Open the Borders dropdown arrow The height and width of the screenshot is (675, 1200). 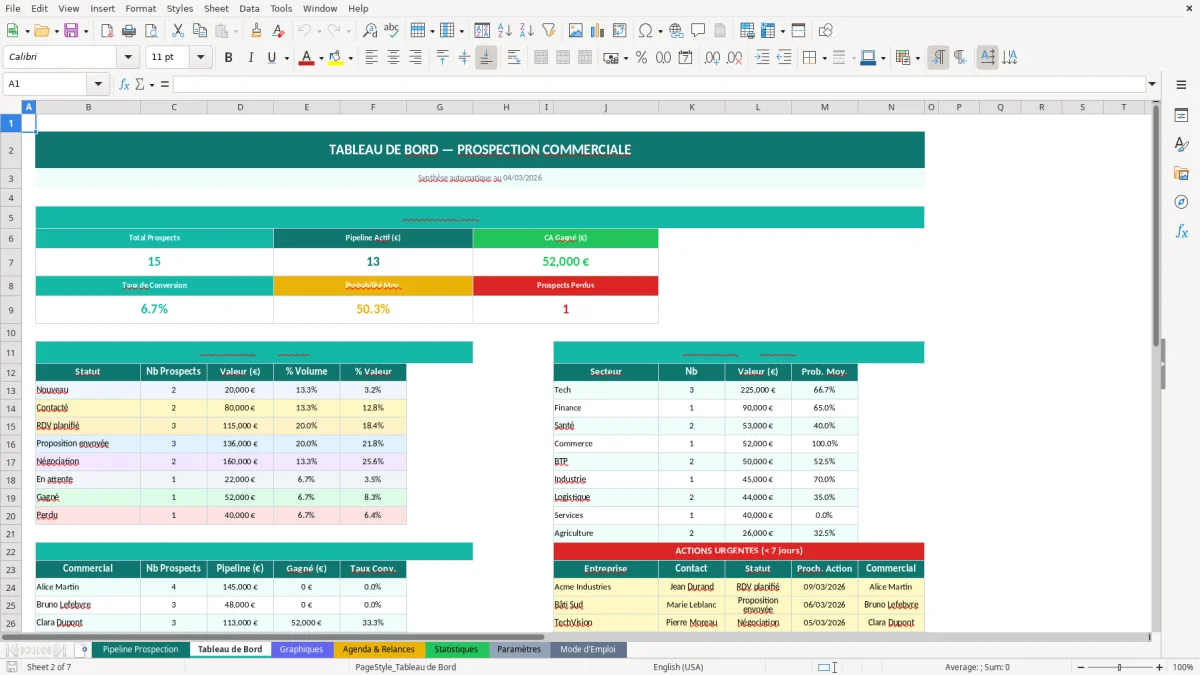pos(824,58)
